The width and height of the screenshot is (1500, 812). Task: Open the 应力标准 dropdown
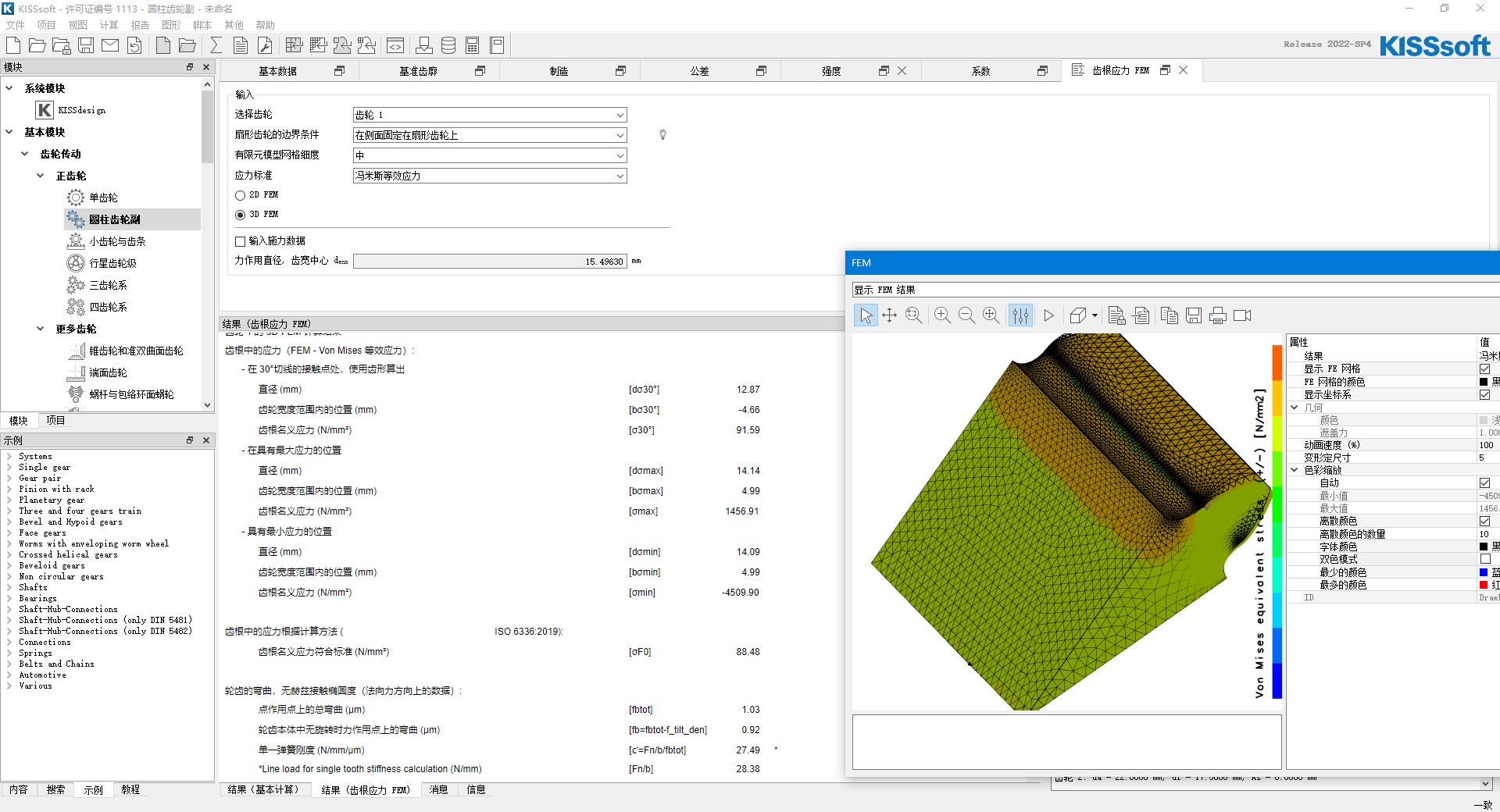490,176
